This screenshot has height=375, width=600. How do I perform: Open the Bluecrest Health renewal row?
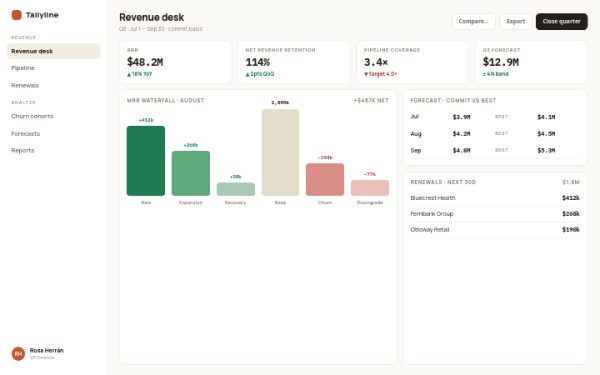pos(495,198)
